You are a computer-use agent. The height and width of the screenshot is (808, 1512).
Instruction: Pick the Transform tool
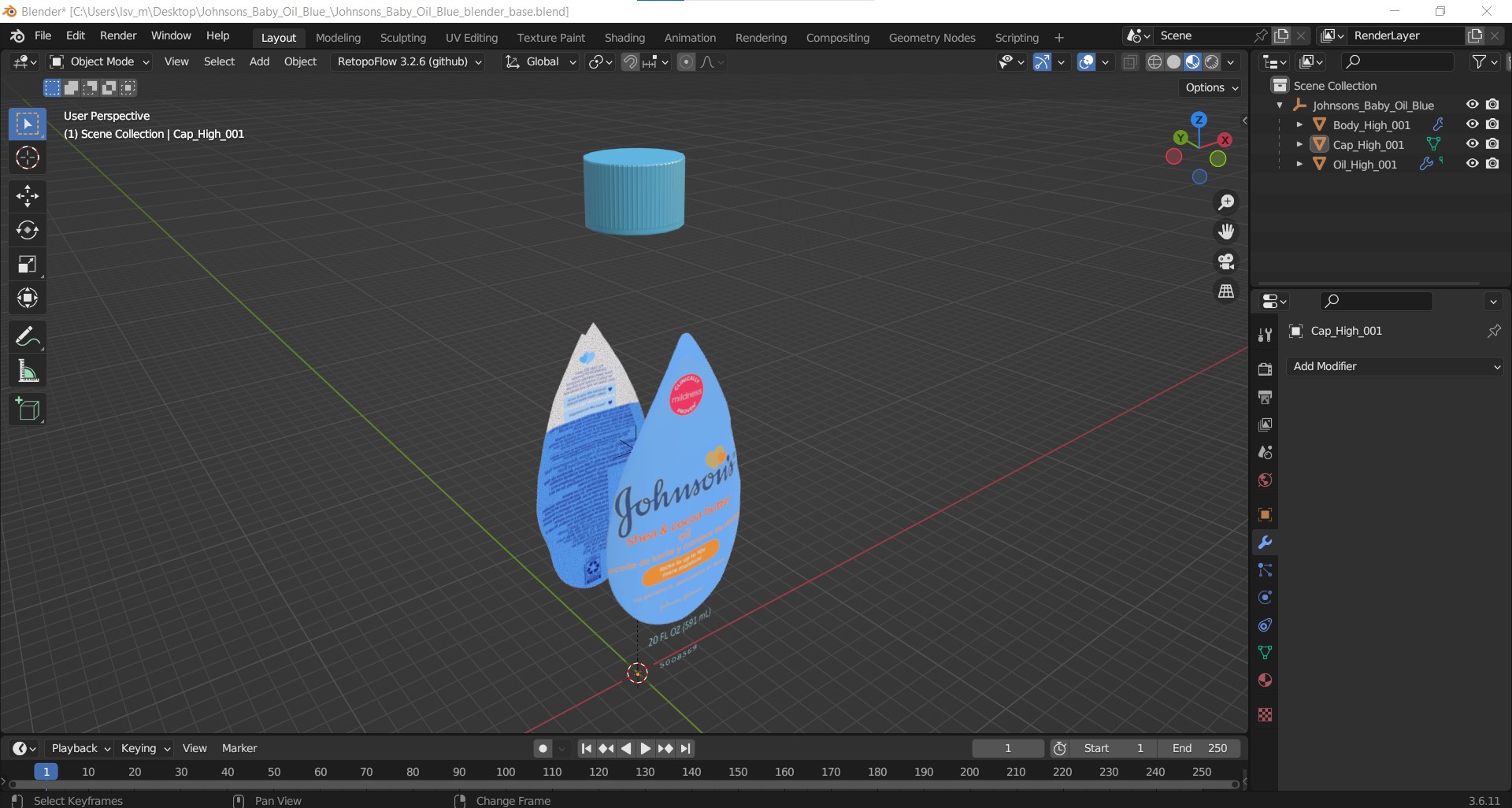click(28, 298)
